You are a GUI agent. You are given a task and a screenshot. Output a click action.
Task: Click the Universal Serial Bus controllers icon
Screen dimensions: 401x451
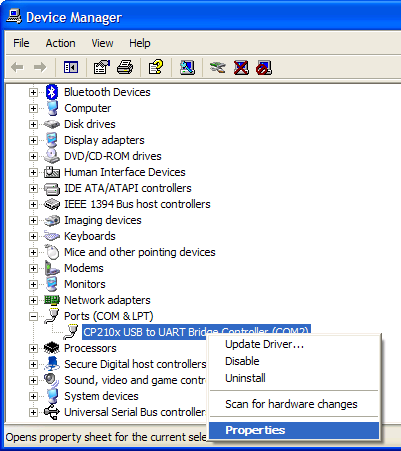(52, 412)
